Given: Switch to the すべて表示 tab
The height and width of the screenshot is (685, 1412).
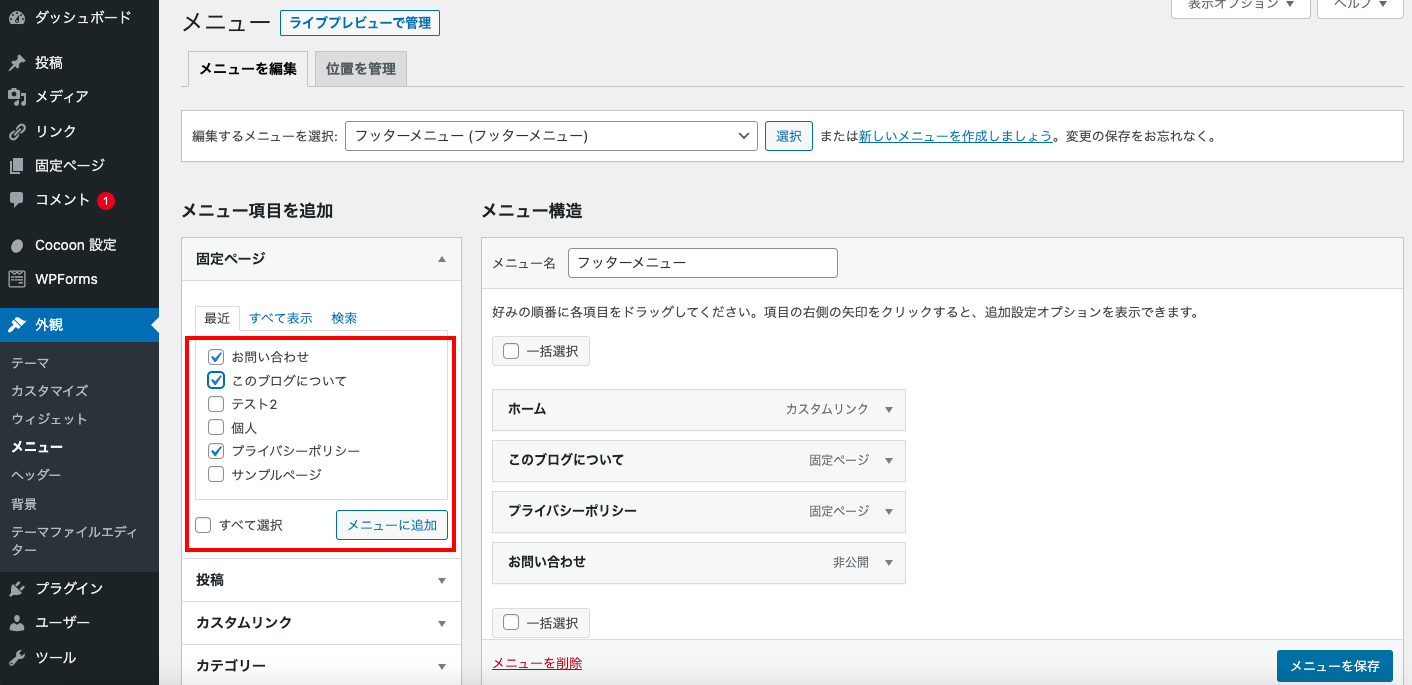Looking at the screenshot, I should pos(280,318).
